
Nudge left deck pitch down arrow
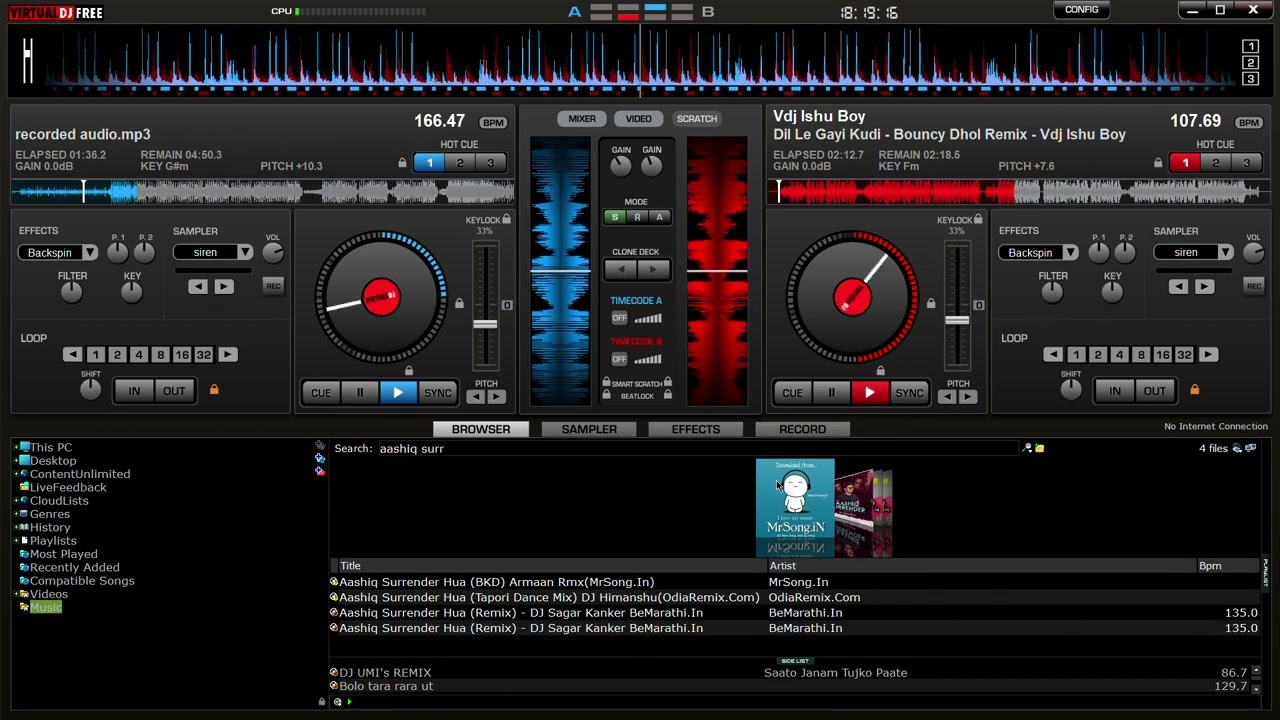[475, 397]
